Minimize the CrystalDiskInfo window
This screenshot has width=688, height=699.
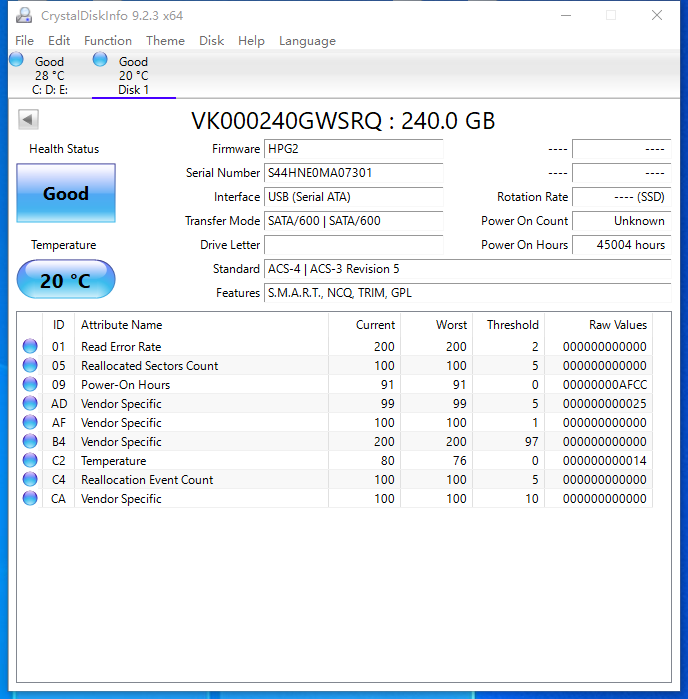(566, 16)
